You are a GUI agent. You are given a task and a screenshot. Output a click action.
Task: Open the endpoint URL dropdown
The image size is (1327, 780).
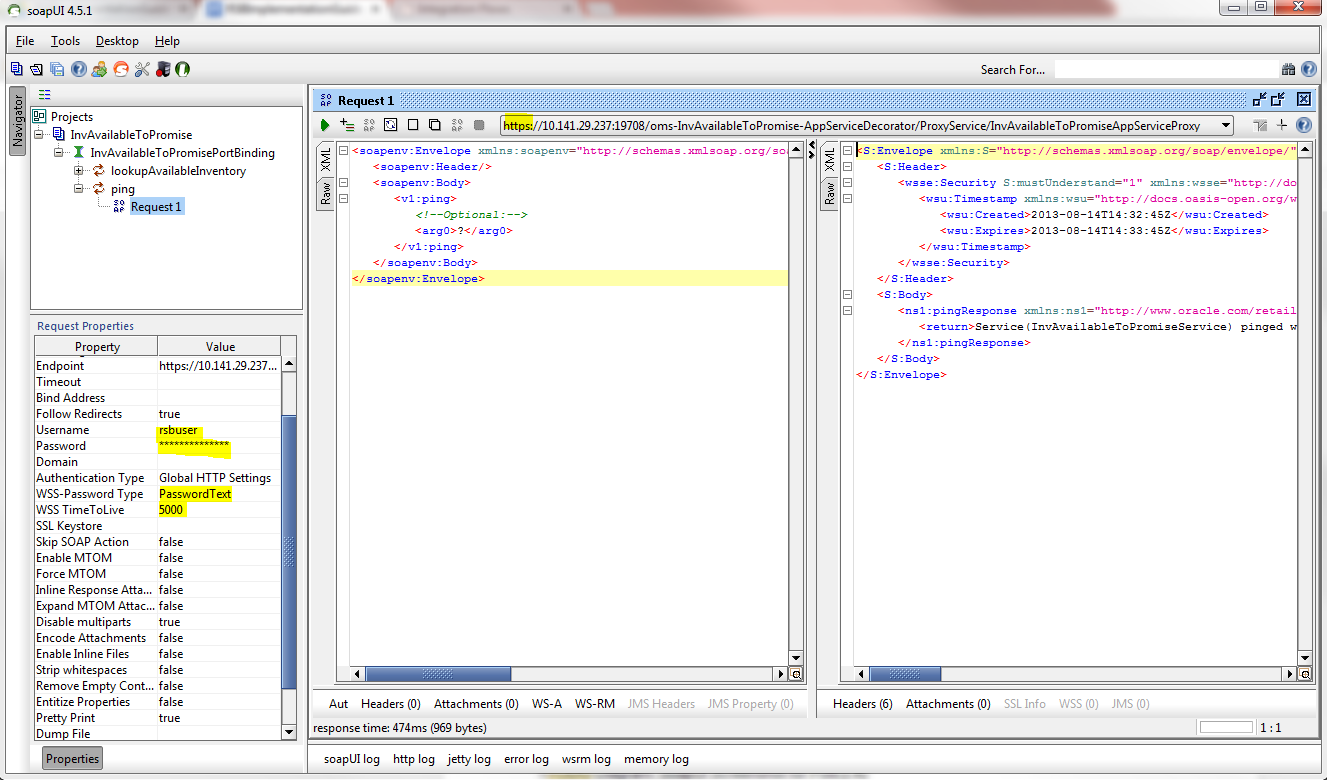[1224, 125]
